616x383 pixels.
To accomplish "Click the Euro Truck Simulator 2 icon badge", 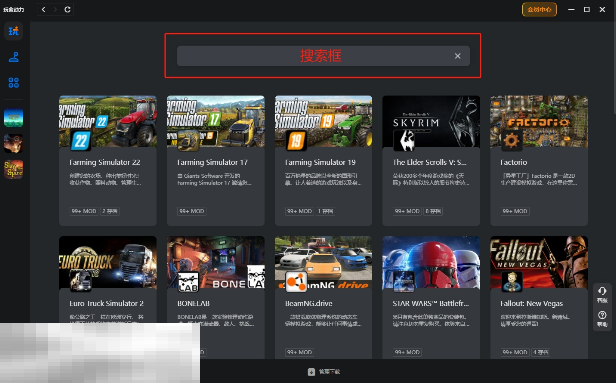I will coord(81,281).
